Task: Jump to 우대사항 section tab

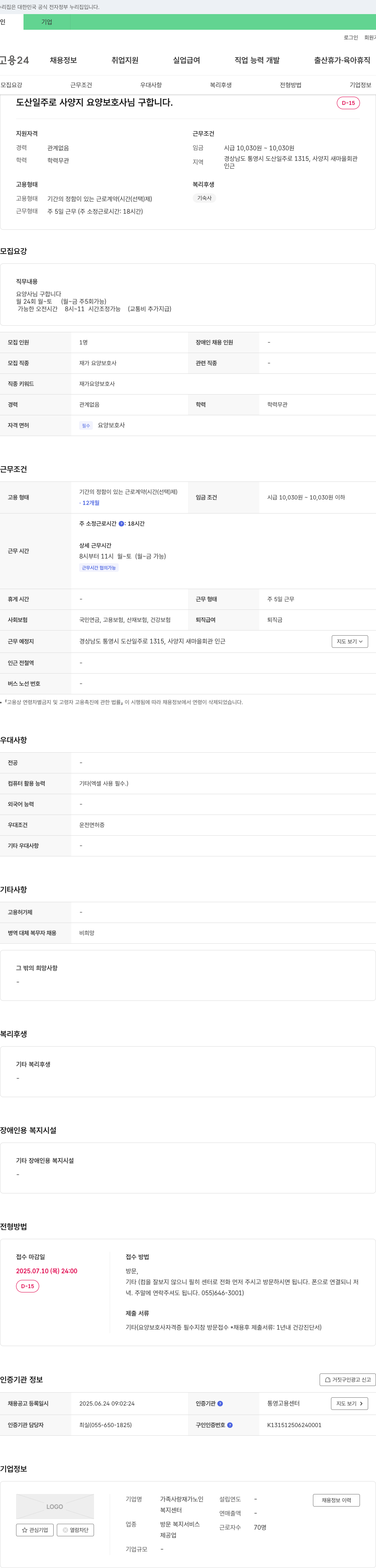Action: pyautogui.click(x=151, y=85)
